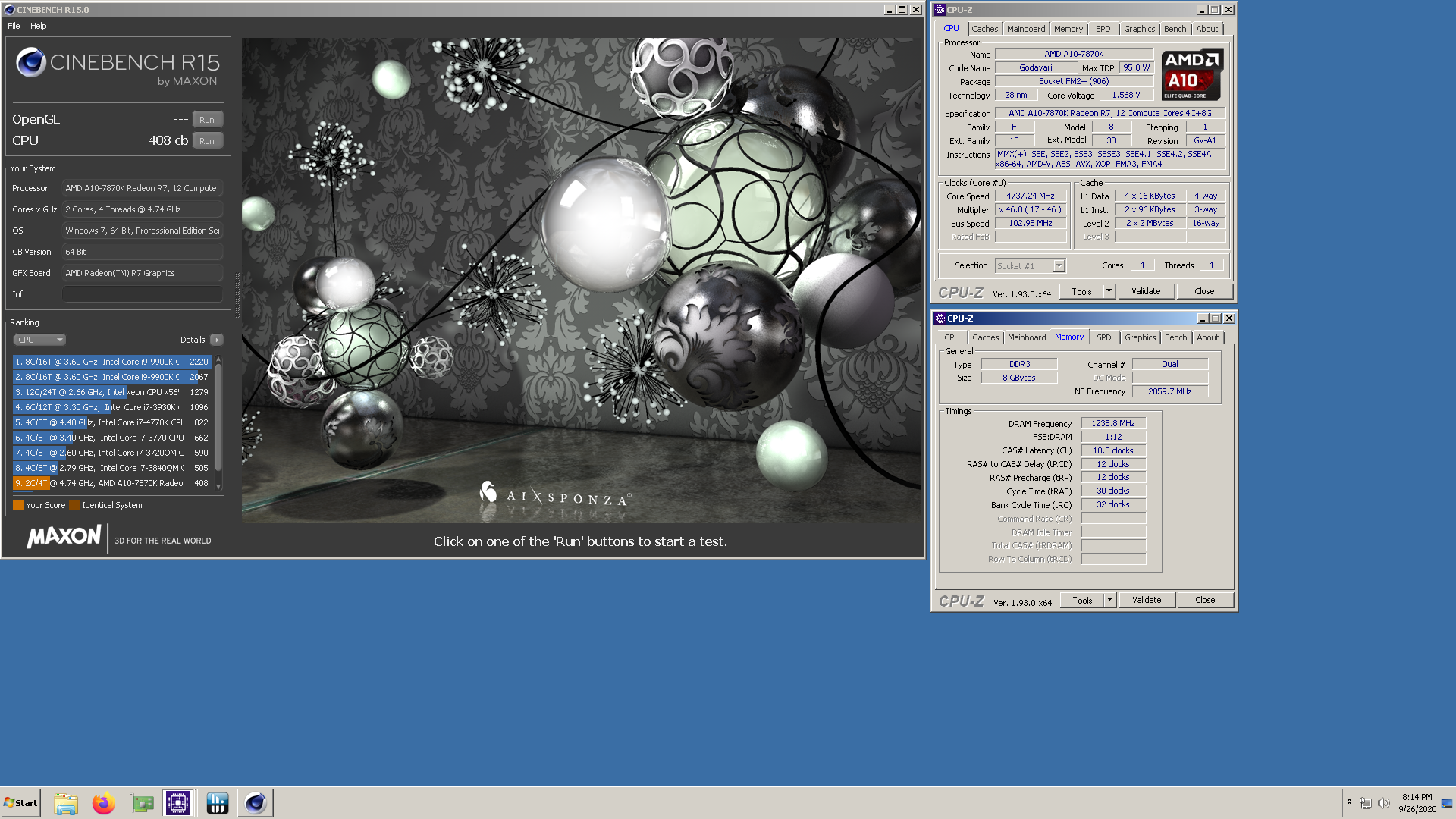Viewport: 1456px width, 819px height.
Task: Run the CPU benchmark test
Action: [207, 141]
